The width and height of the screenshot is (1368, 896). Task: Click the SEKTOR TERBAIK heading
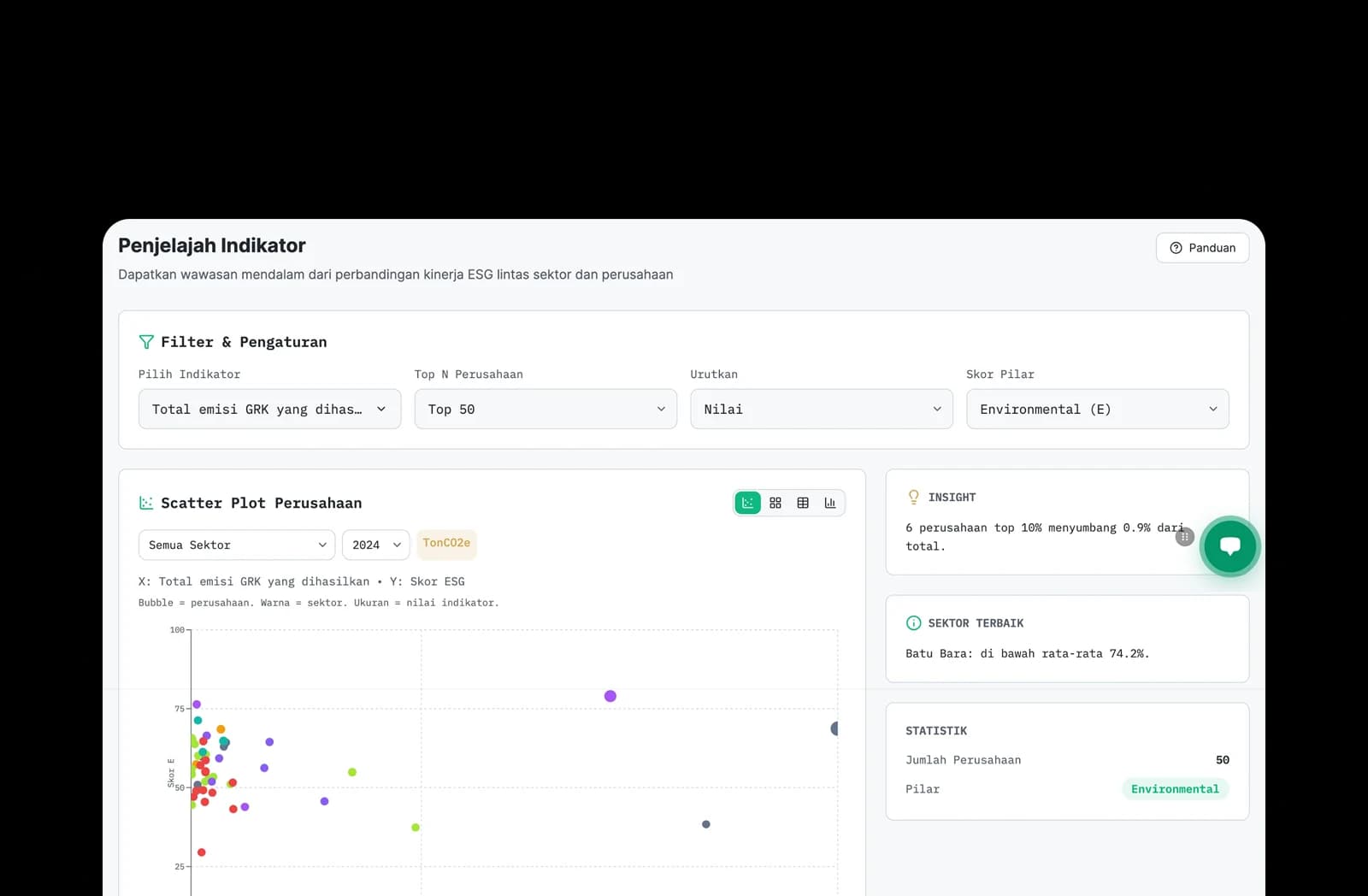click(976, 623)
